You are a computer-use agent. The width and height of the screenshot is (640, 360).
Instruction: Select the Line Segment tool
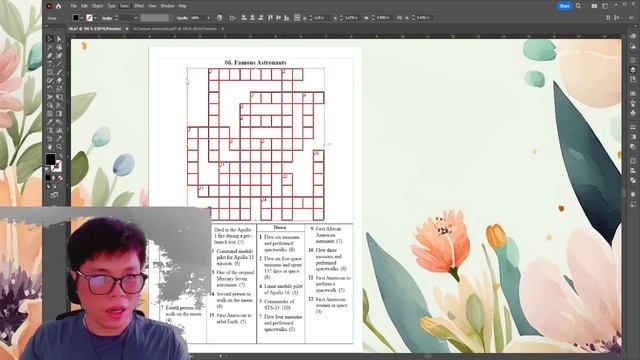click(x=59, y=64)
